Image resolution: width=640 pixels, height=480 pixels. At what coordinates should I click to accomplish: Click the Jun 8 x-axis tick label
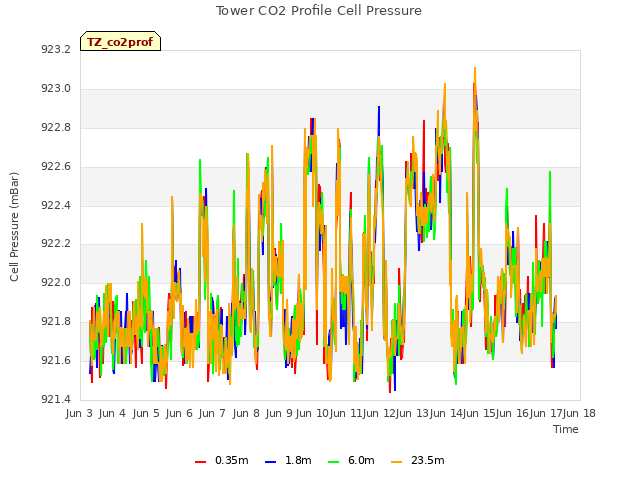[246, 413]
